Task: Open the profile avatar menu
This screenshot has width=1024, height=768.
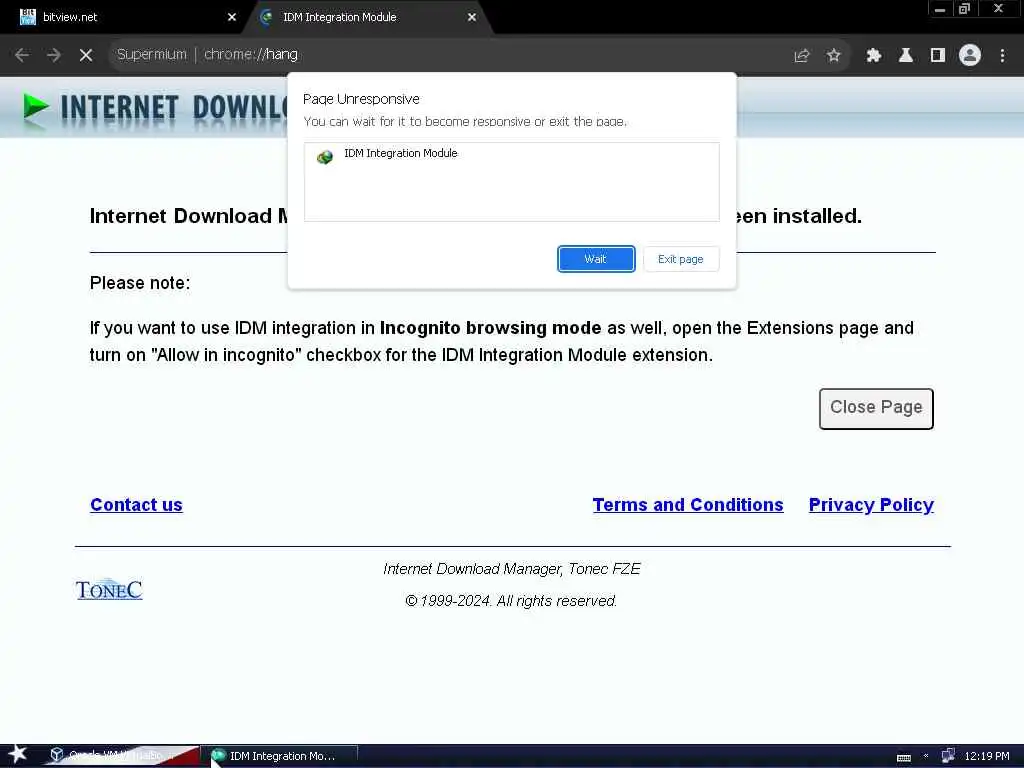Action: click(x=970, y=56)
